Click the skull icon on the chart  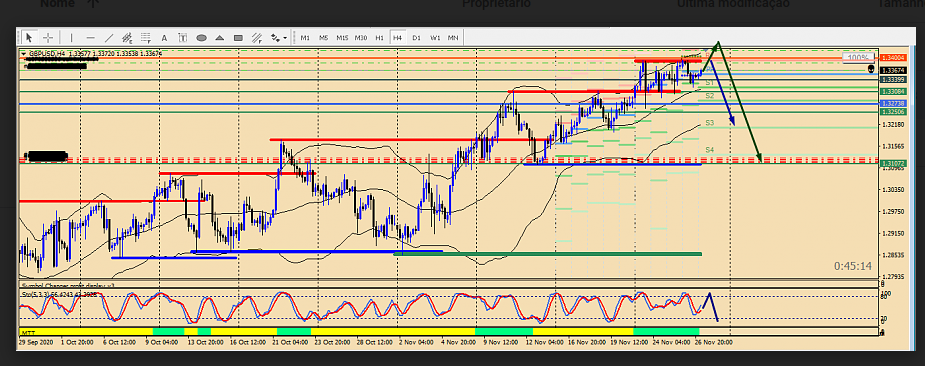click(x=872, y=69)
